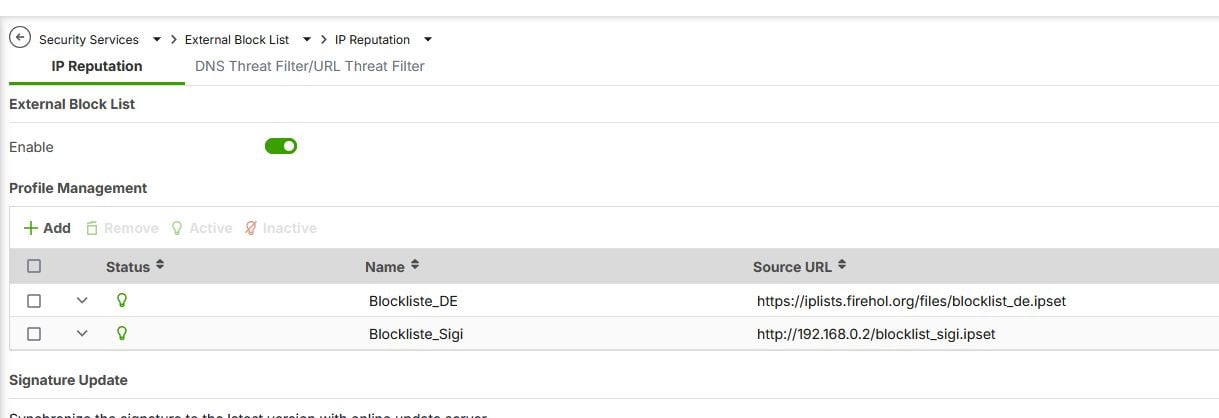Click the Remove trash icon

click(92, 228)
